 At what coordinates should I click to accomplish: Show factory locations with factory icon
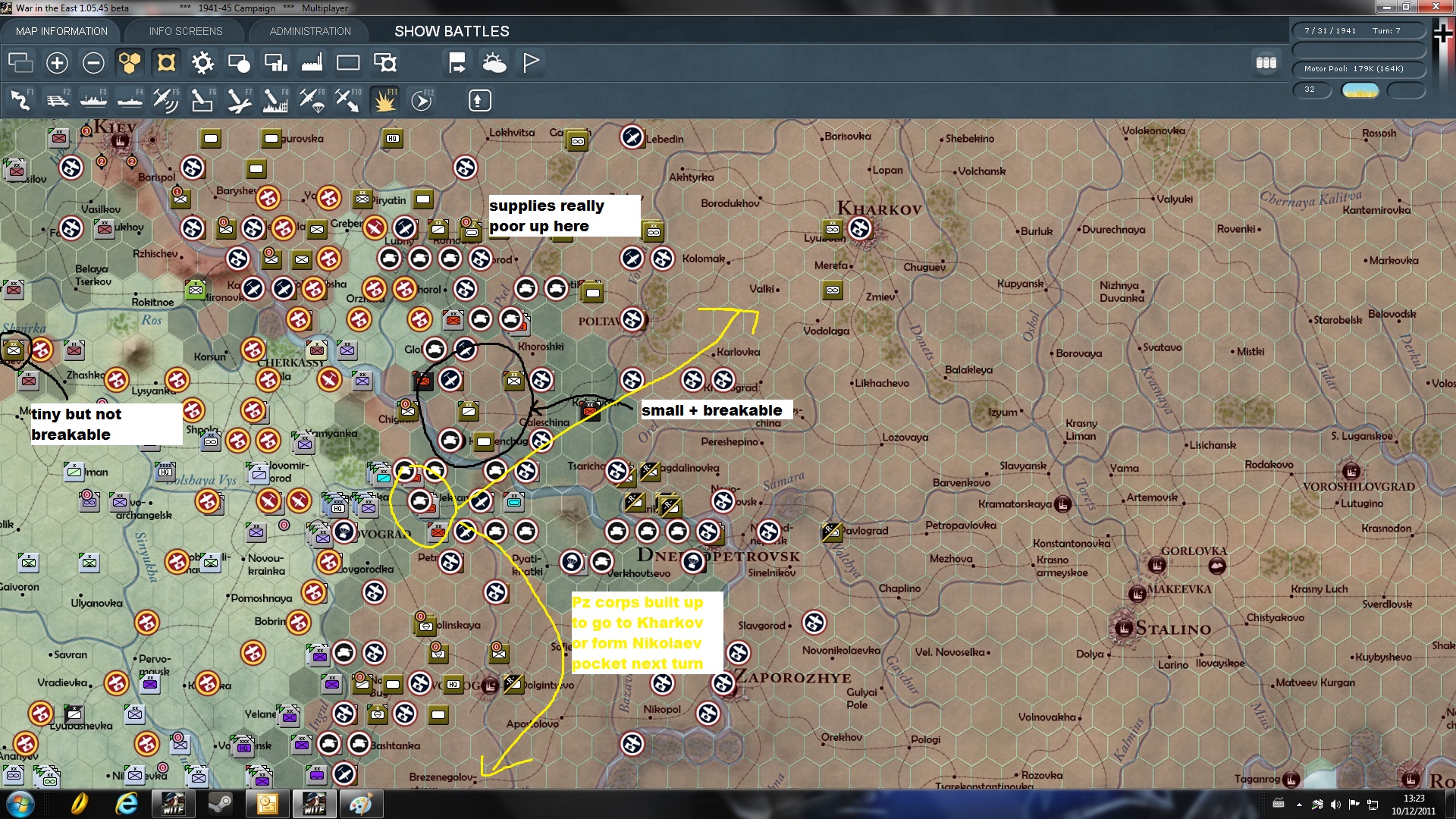[312, 62]
